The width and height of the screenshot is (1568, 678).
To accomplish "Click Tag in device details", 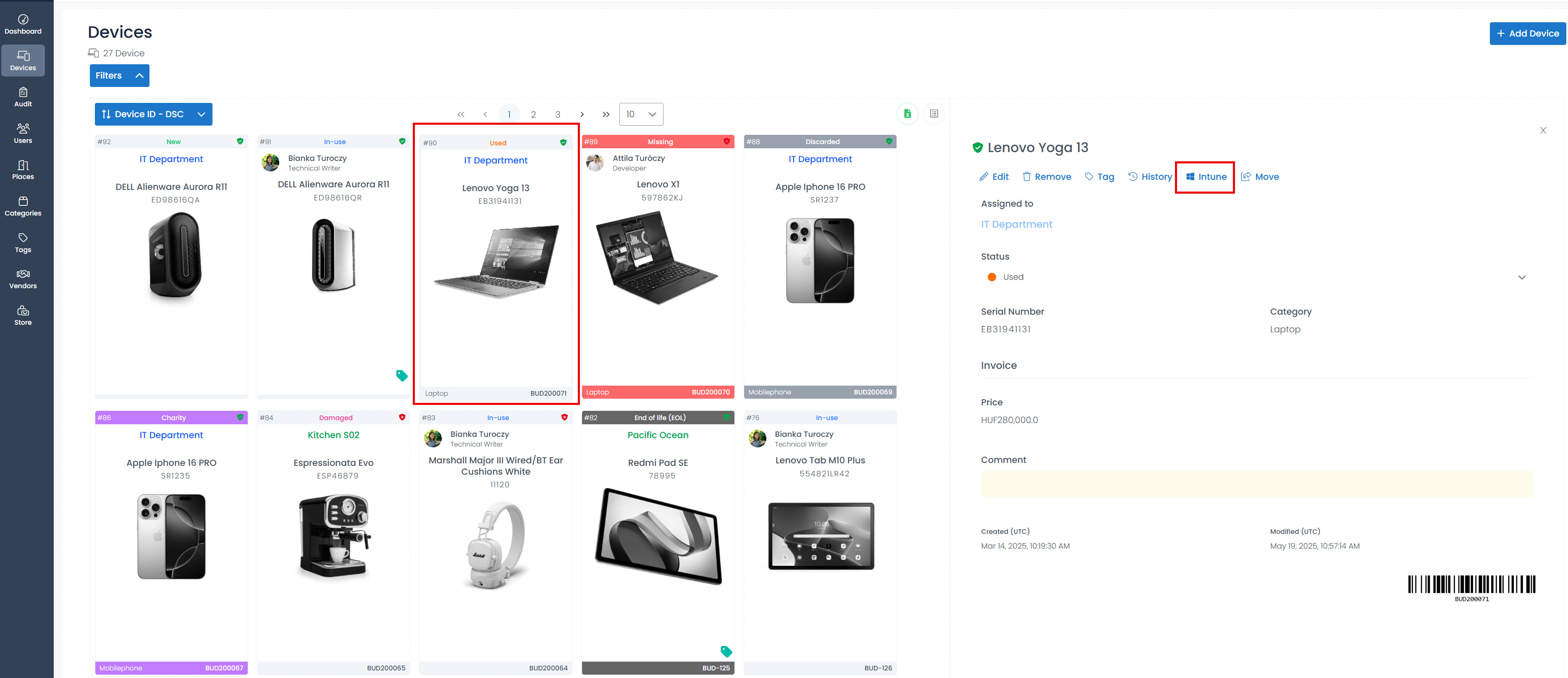I will (x=1099, y=177).
